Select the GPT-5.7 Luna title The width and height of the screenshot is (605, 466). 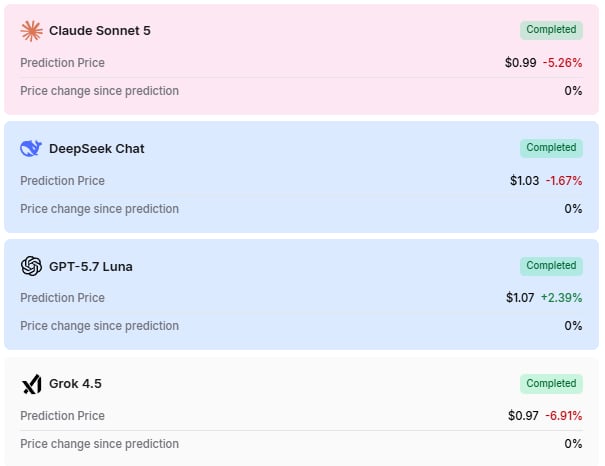[x=91, y=267]
